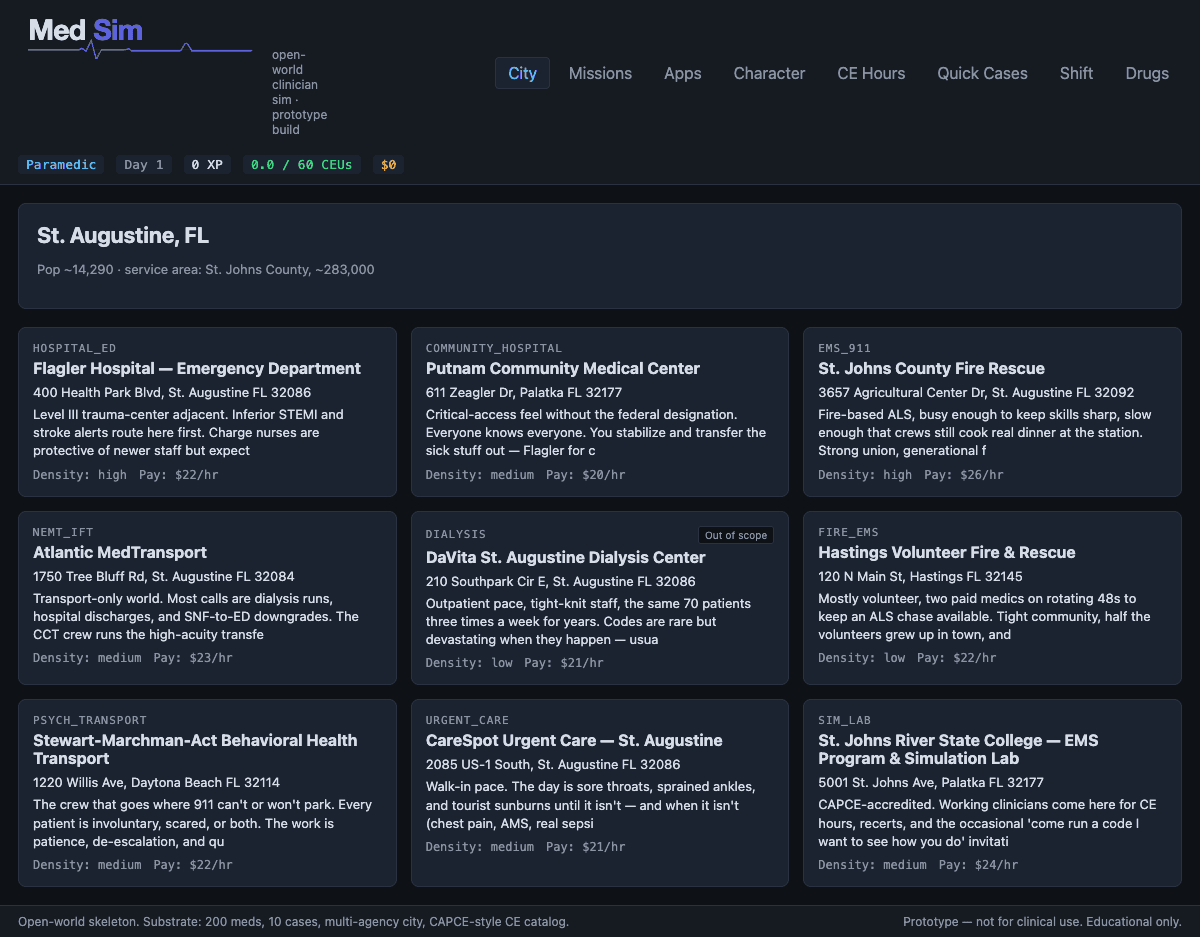Image resolution: width=1200 pixels, height=937 pixels.
Task: Click the EMS_911 category label
Action: point(844,348)
